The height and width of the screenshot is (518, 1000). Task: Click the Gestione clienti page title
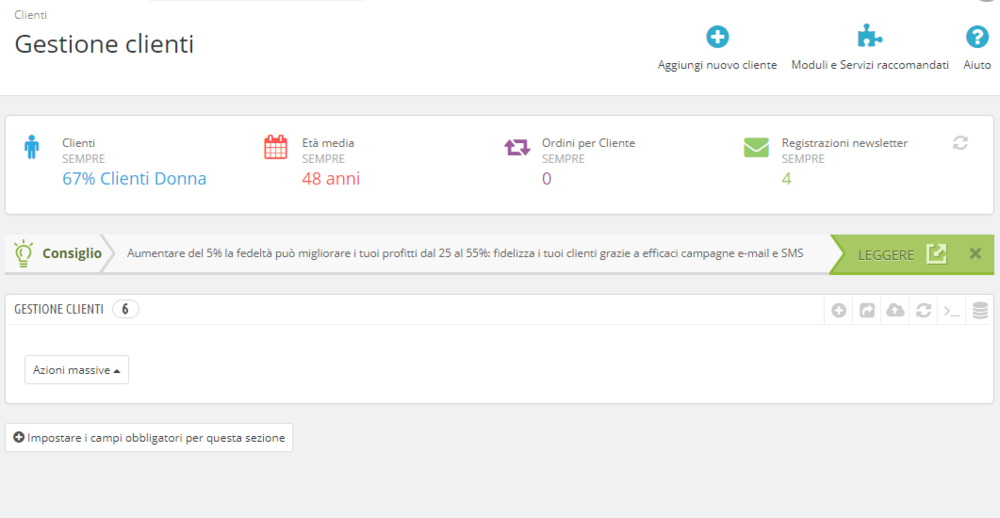click(104, 44)
